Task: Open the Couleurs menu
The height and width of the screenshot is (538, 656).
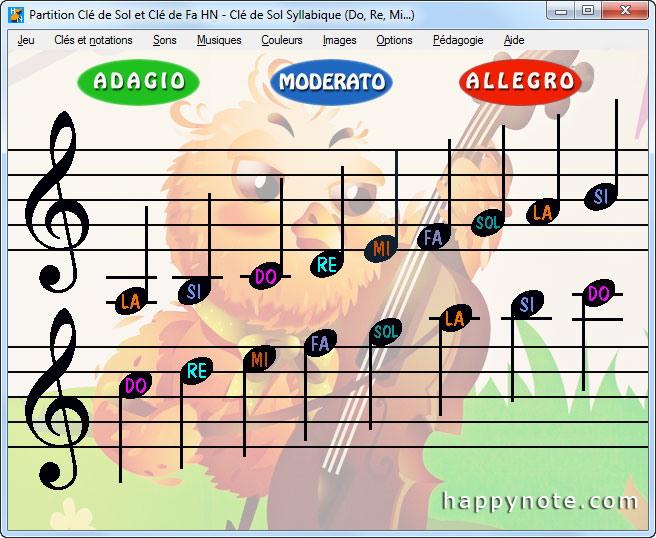Action: pos(282,40)
